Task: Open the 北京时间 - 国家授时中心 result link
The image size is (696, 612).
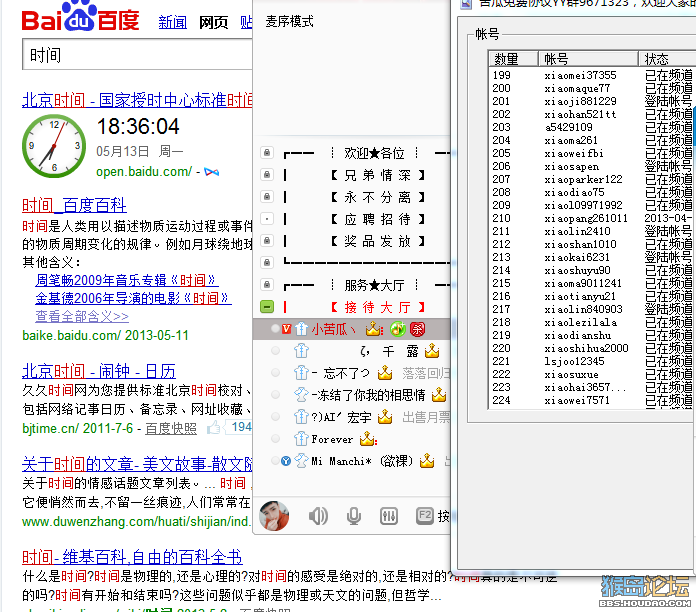Action: point(138,100)
